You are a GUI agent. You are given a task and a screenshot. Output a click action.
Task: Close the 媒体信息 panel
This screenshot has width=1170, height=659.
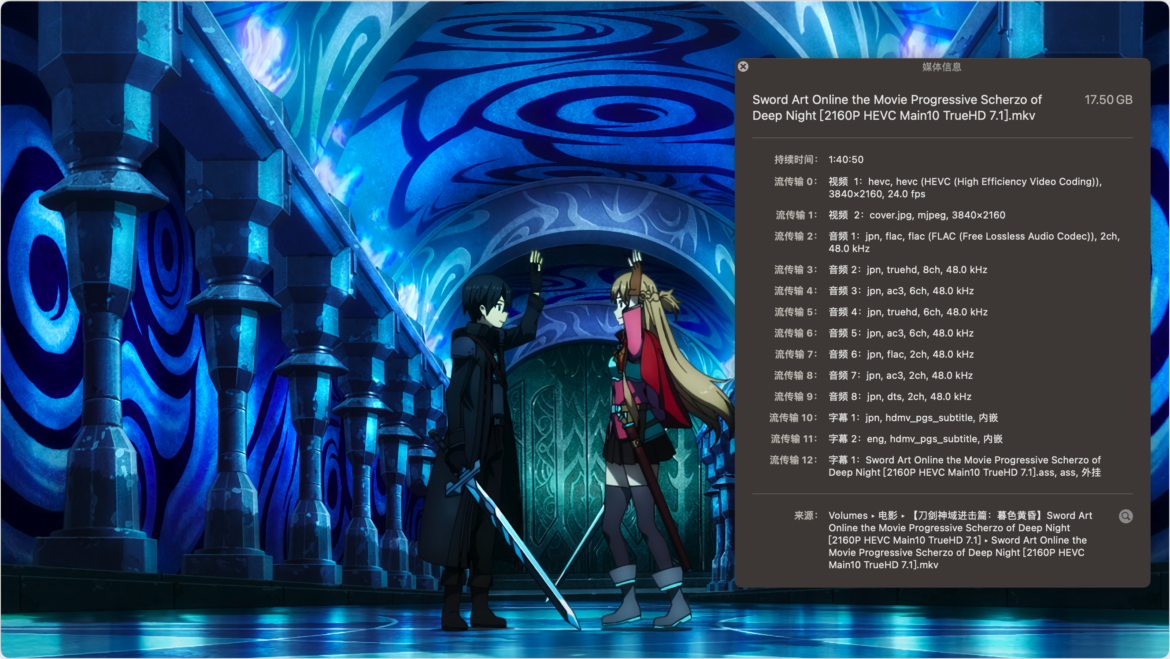tap(743, 66)
